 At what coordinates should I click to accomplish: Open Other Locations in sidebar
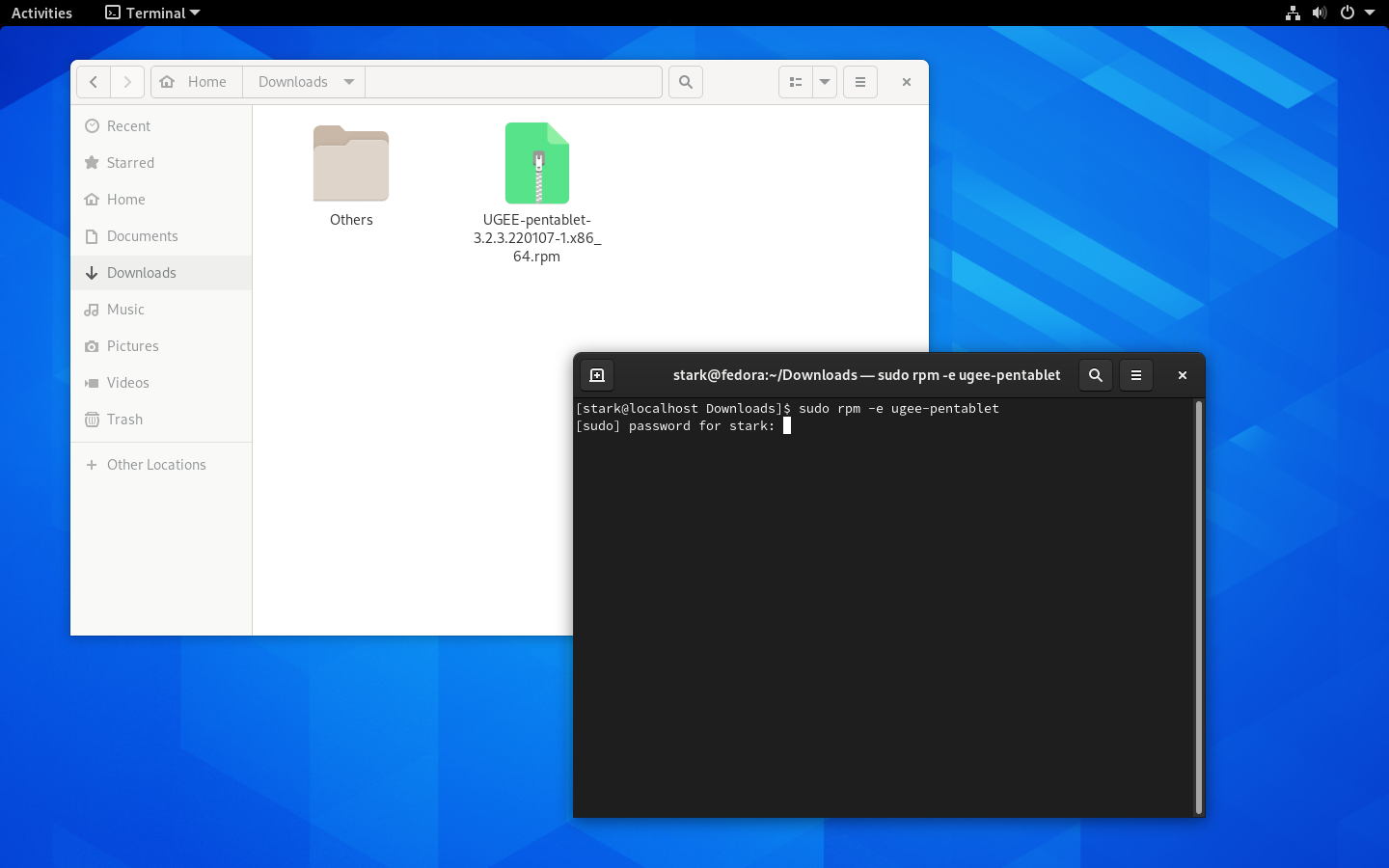tap(161, 465)
